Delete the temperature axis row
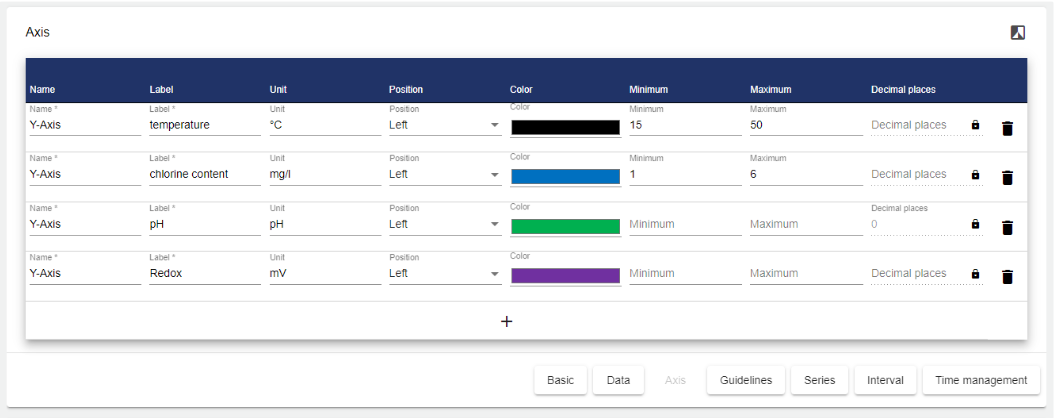 click(x=1007, y=128)
